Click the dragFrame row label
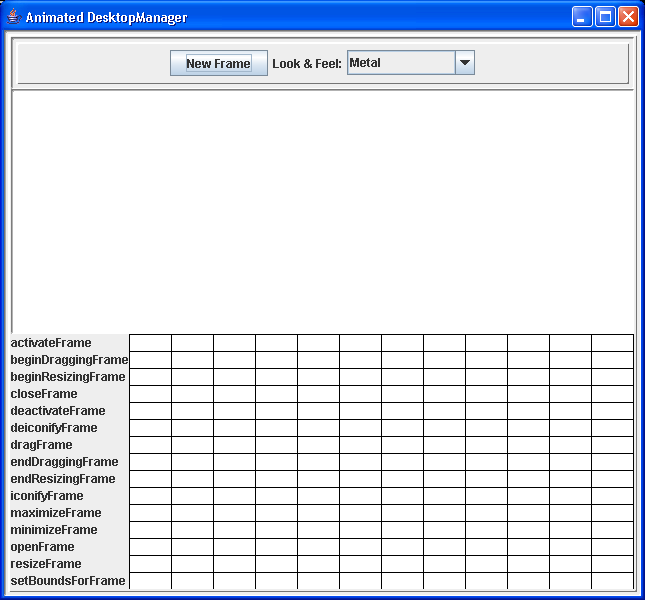The height and width of the screenshot is (600, 645). [x=42, y=445]
